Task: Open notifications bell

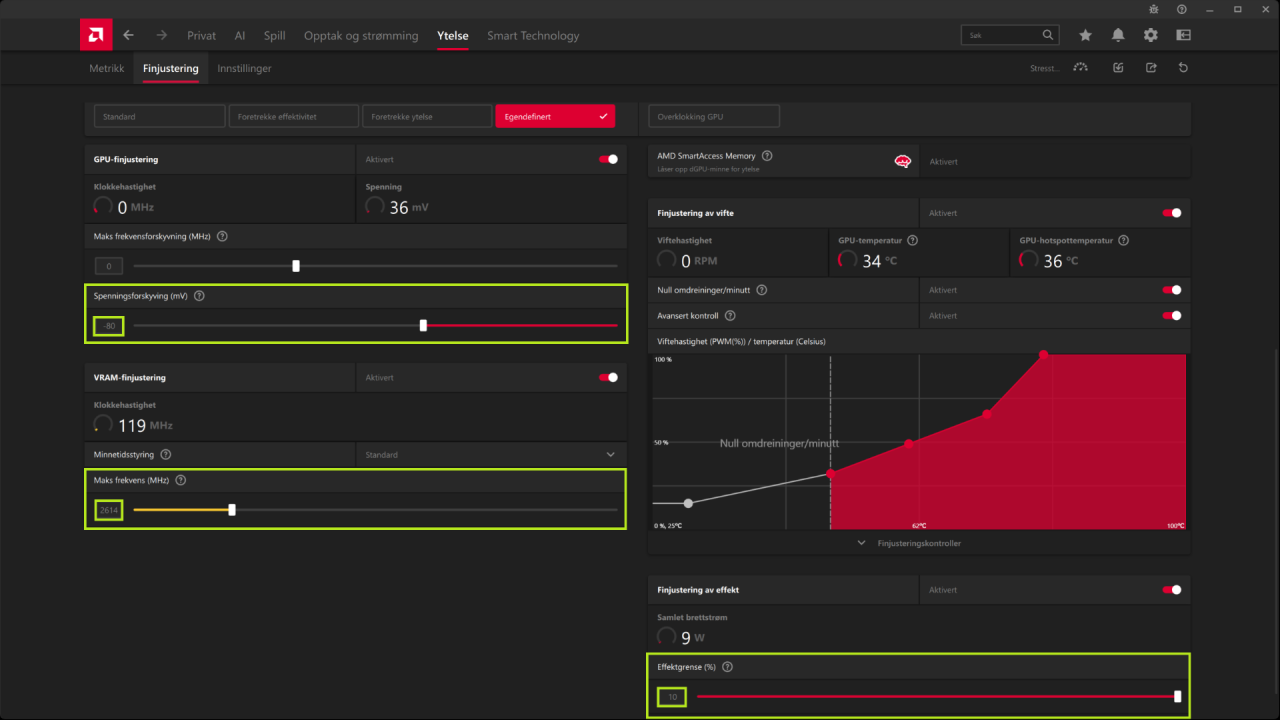Action: (x=1118, y=35)
